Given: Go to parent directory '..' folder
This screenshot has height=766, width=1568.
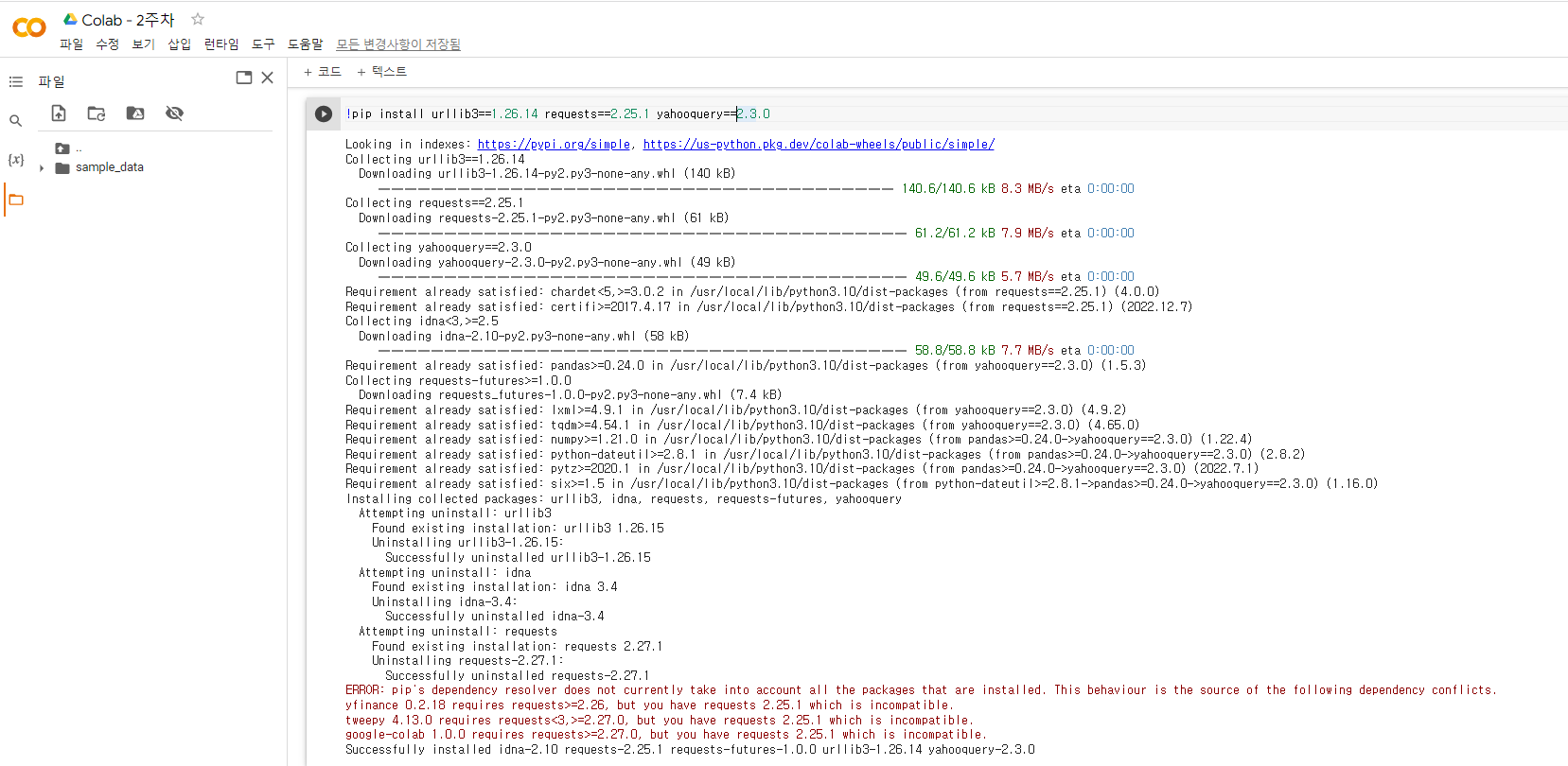Looking at the screenshot, I should pos(69,148).
